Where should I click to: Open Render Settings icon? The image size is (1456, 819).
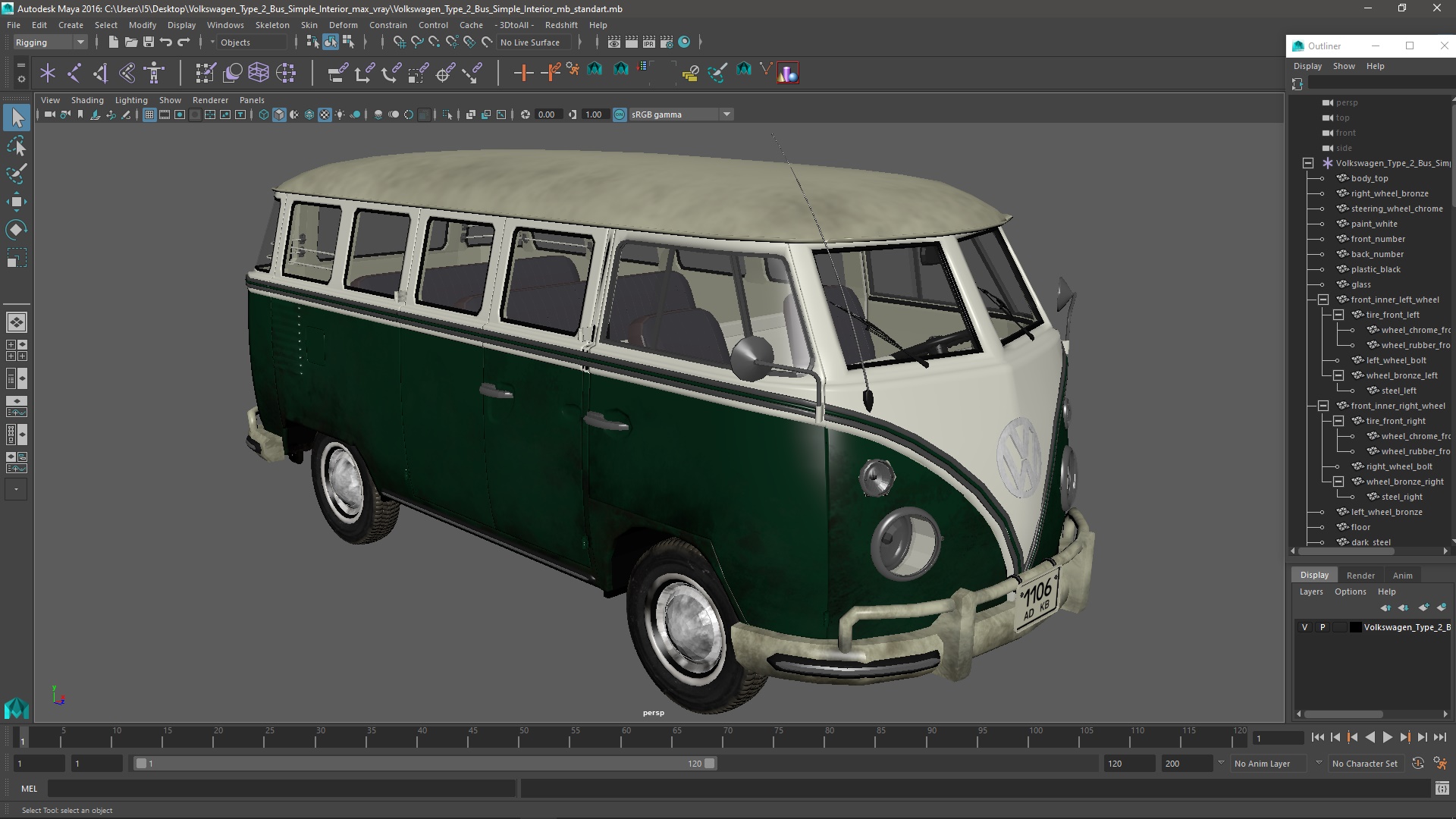pos(667,42)
